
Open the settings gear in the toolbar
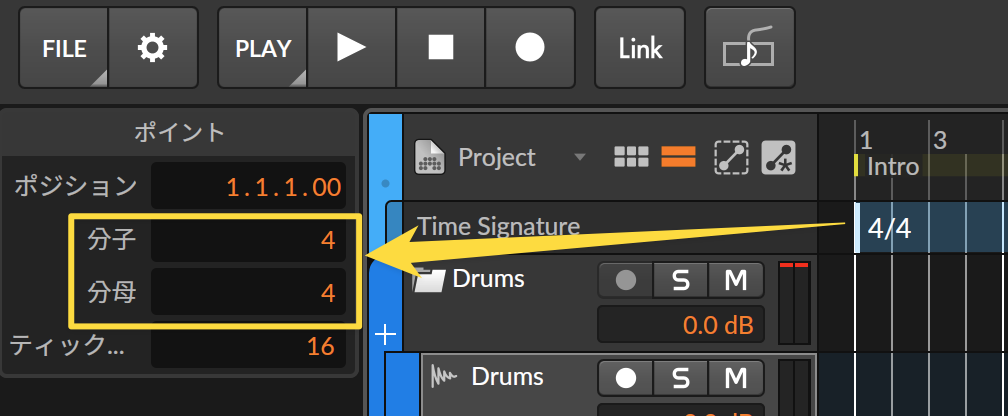click(153, 48)
